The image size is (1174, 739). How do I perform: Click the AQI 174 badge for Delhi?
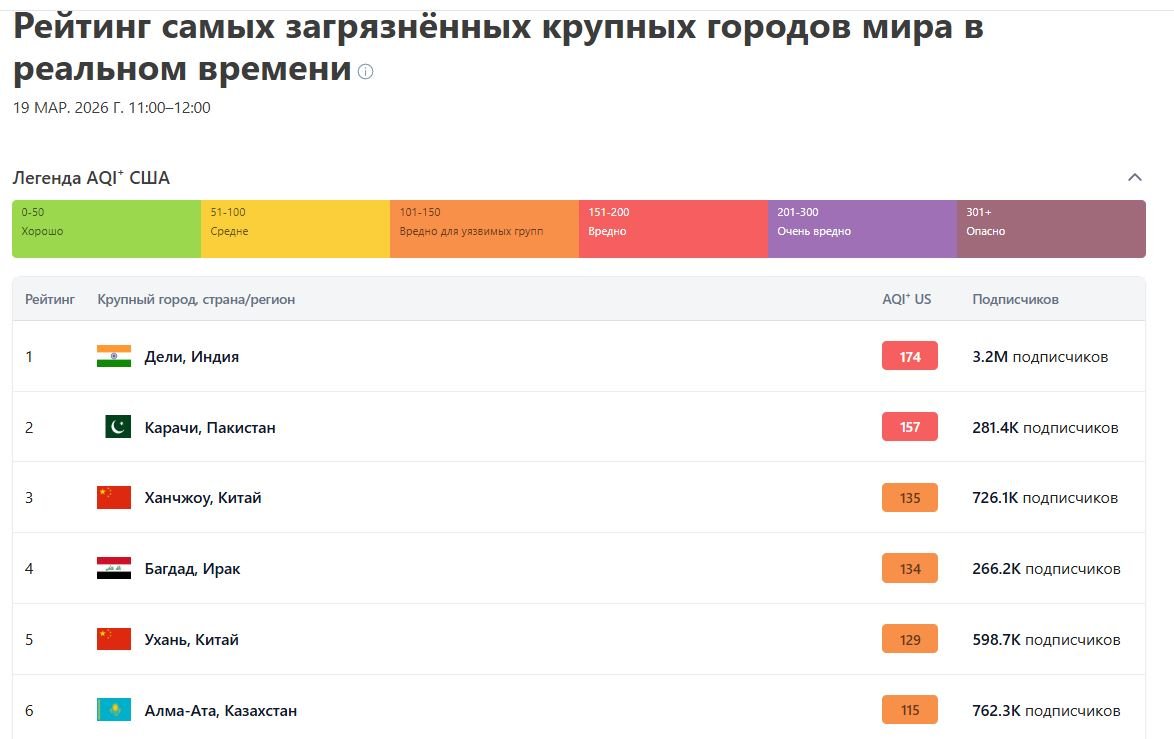910,356
